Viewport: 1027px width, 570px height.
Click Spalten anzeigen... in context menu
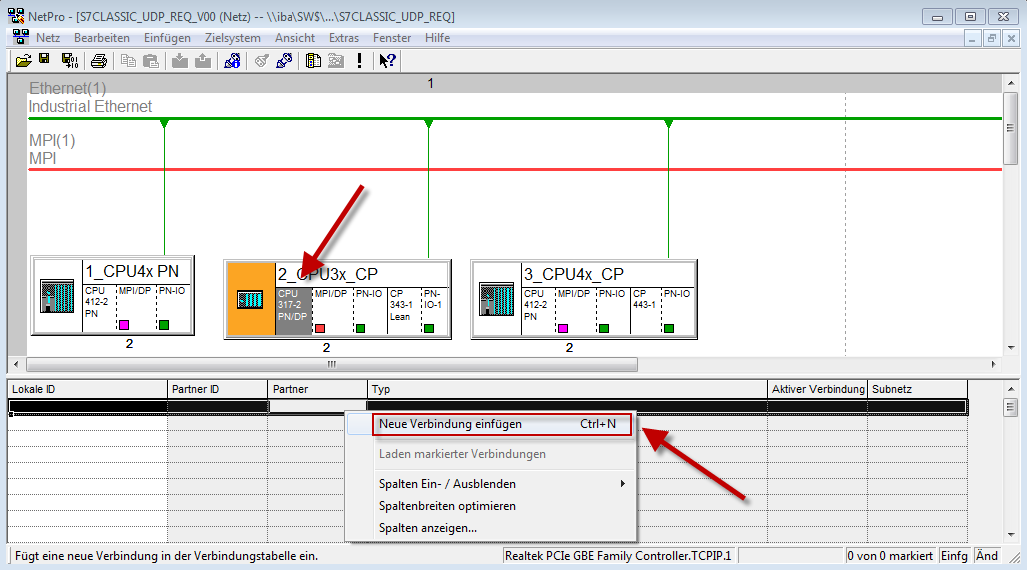(x=428, y=528)
